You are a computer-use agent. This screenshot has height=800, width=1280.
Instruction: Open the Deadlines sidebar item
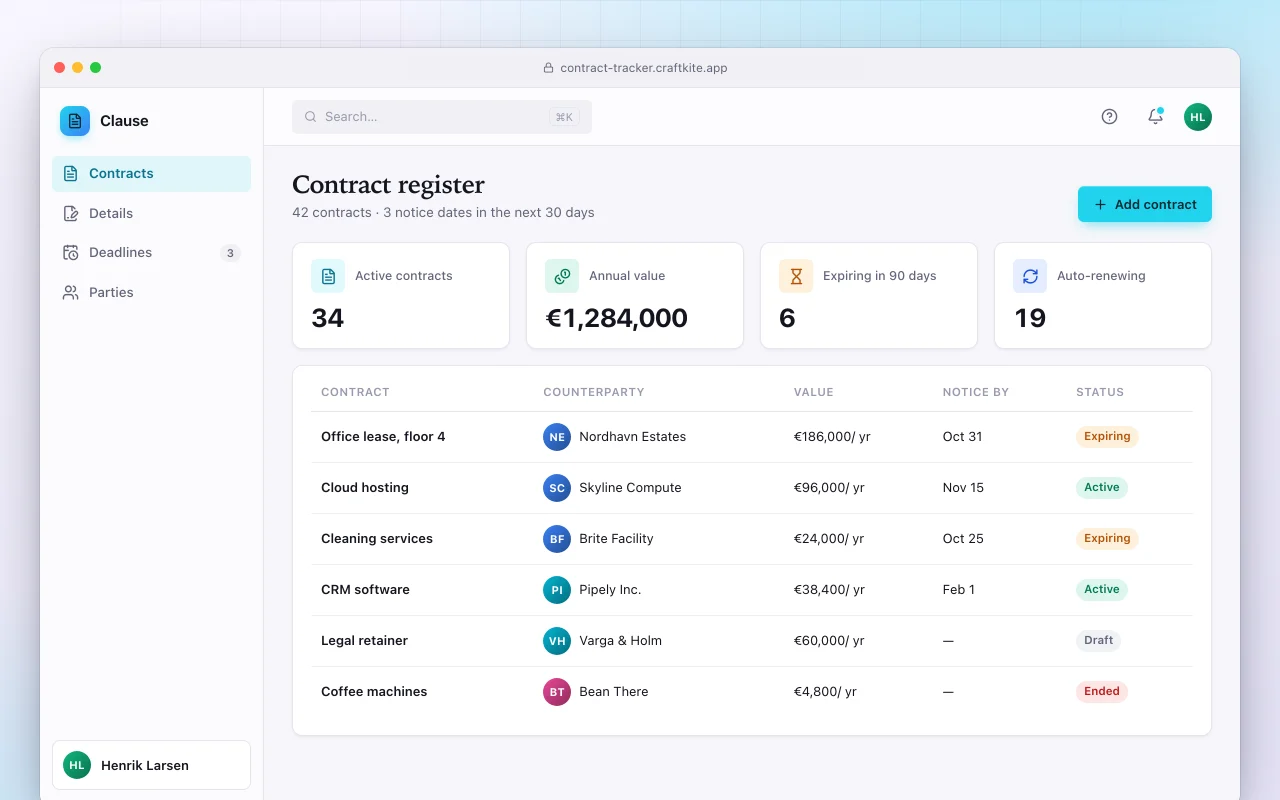(151, 253)
